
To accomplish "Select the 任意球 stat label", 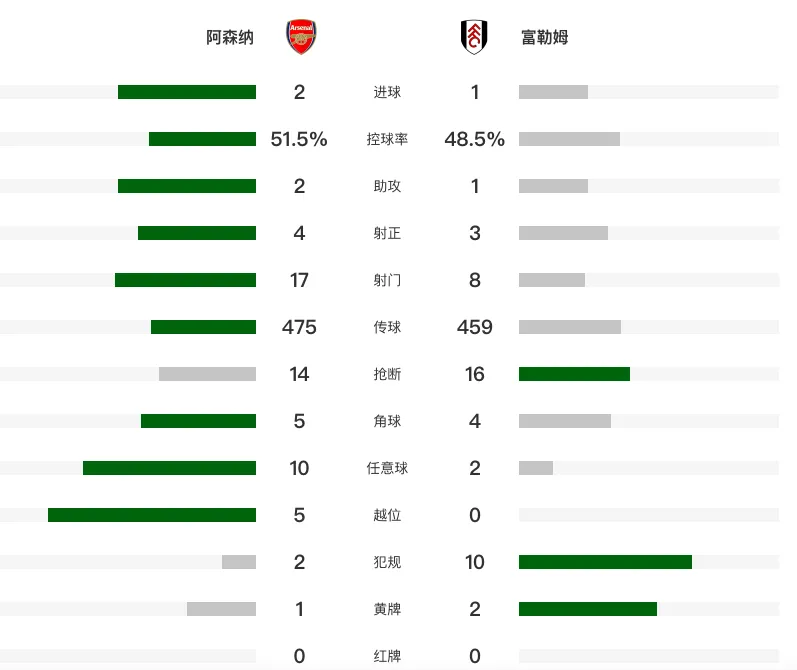I will click(387, 468).
